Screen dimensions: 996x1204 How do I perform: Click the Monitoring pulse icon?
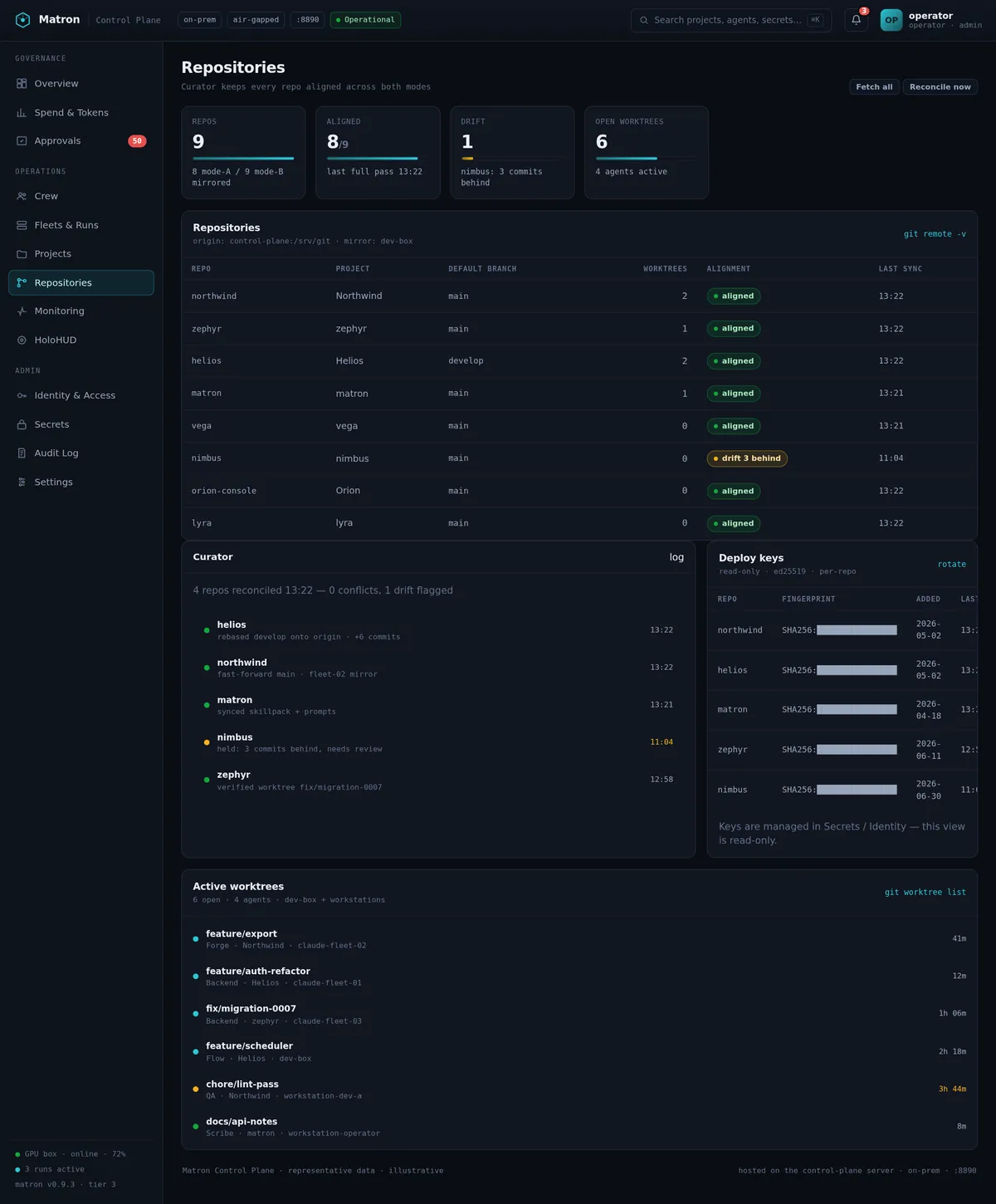click(22, 311)
